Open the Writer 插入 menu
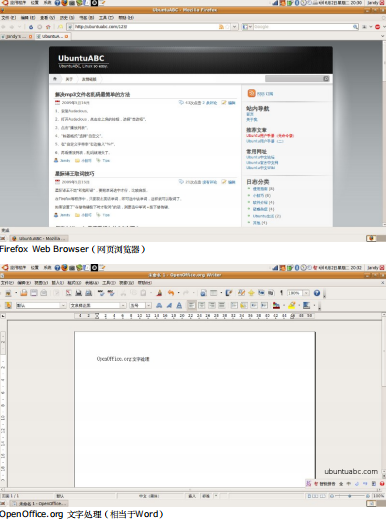 [x=58, y=283]
